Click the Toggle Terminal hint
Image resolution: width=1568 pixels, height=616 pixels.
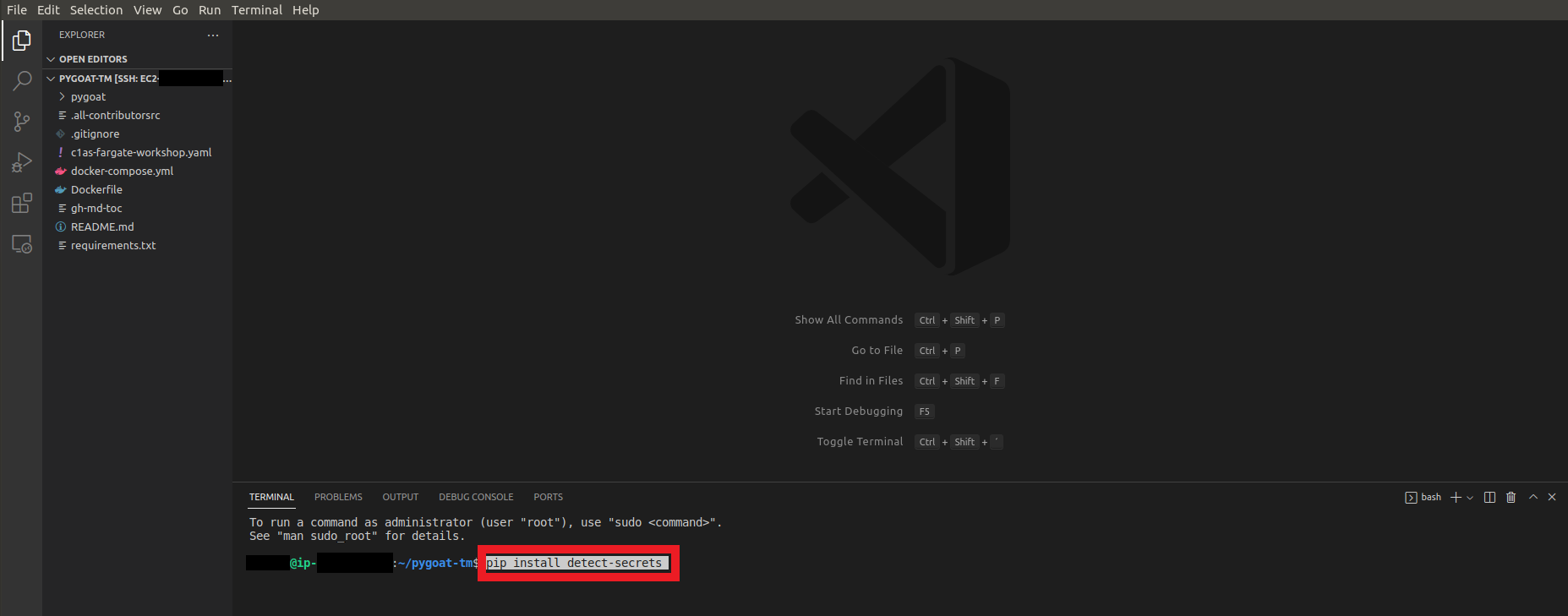[860, 442]
